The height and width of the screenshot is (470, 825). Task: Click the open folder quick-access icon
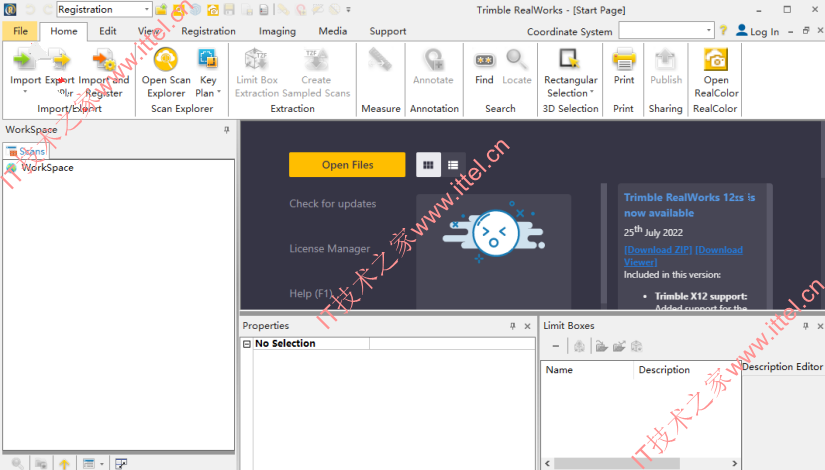pyautogui.click(x=161, y=9)
